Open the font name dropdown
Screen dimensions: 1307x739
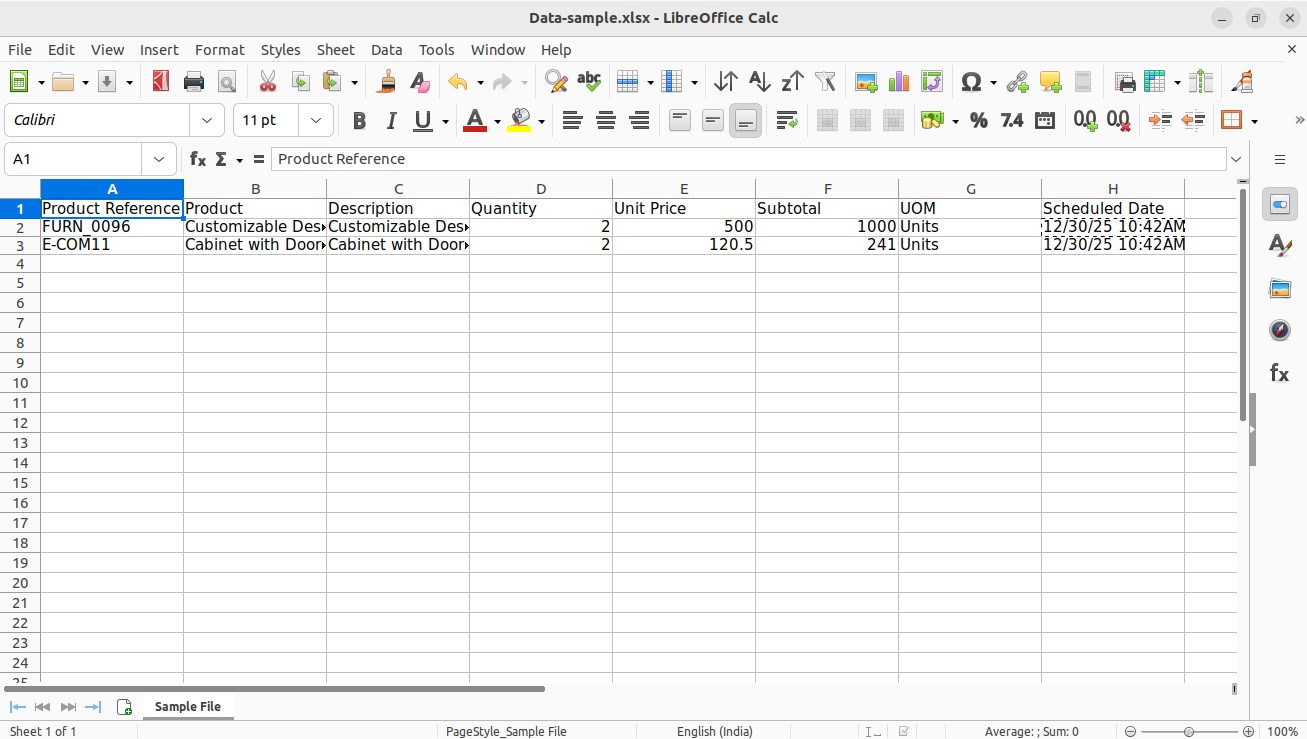207,120
